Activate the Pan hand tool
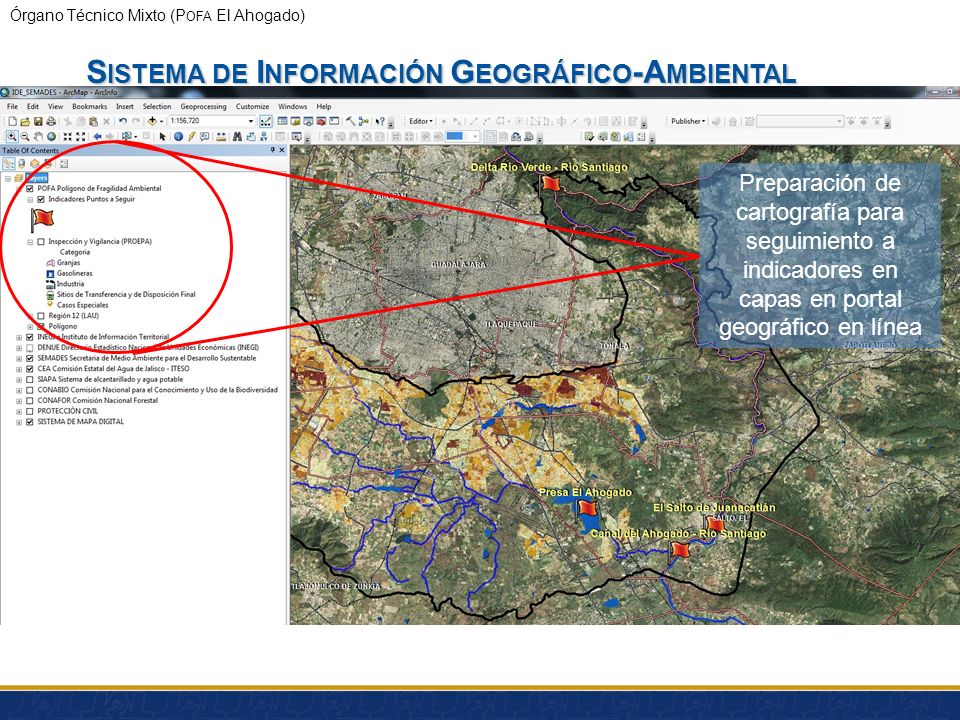 39,137
